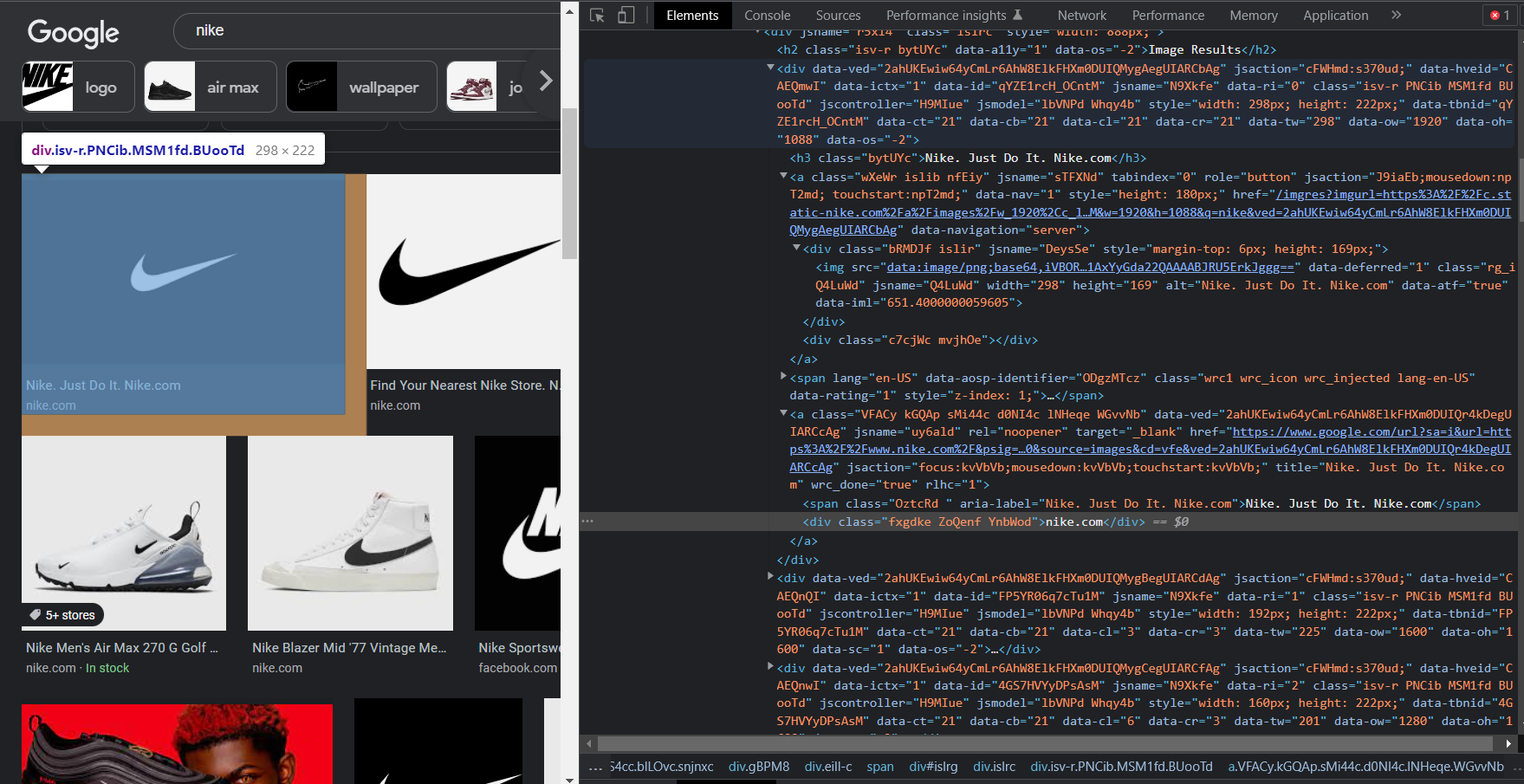This screenshot has height=784, width=1524.
Task: Expand the second data-ved div node with data-ri 1
Action: (770, 576)
